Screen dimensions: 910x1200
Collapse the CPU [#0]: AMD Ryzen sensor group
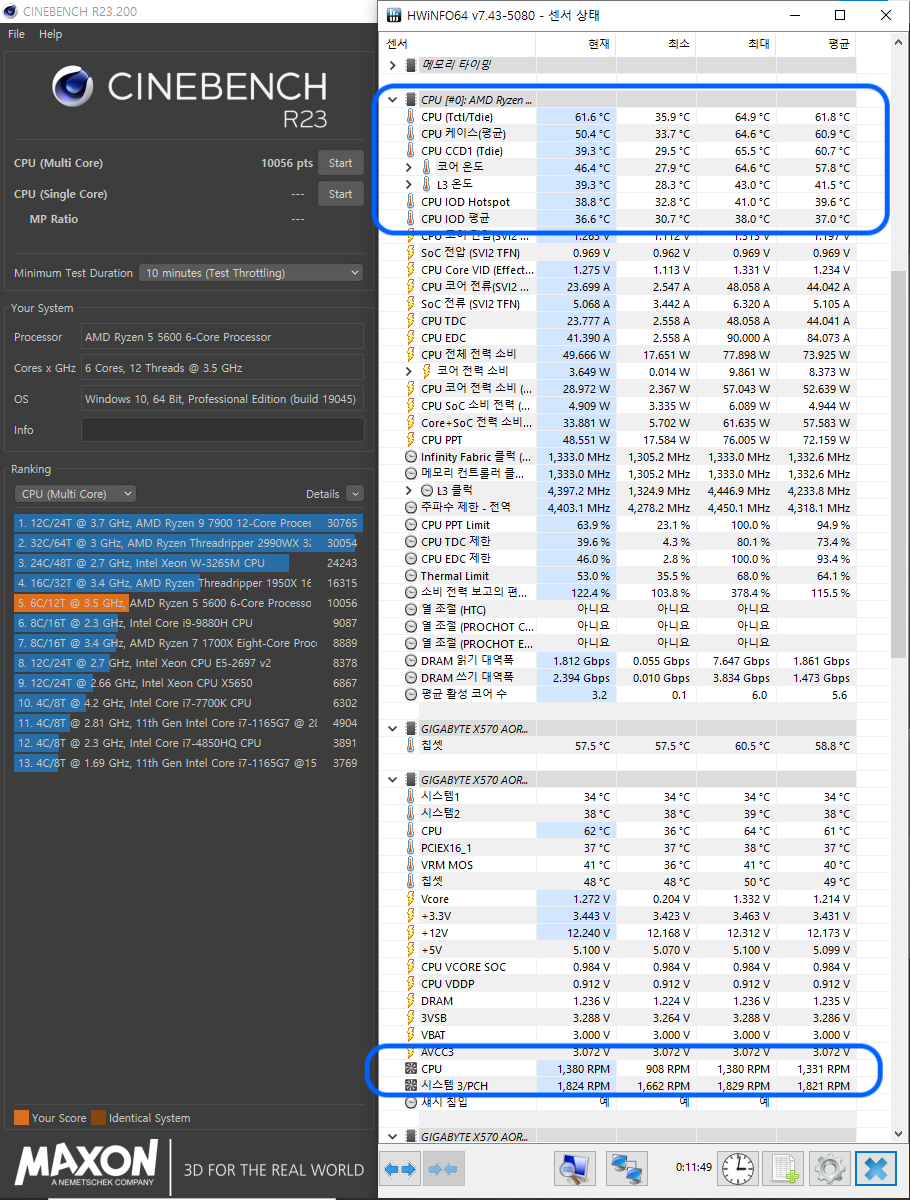[393, 100]
